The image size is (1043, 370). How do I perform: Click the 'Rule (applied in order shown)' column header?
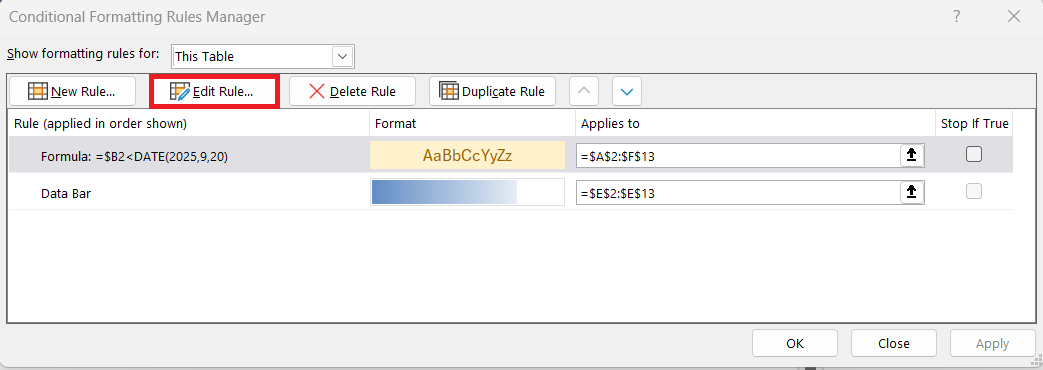pyautogui.click(x=189, y=124)
